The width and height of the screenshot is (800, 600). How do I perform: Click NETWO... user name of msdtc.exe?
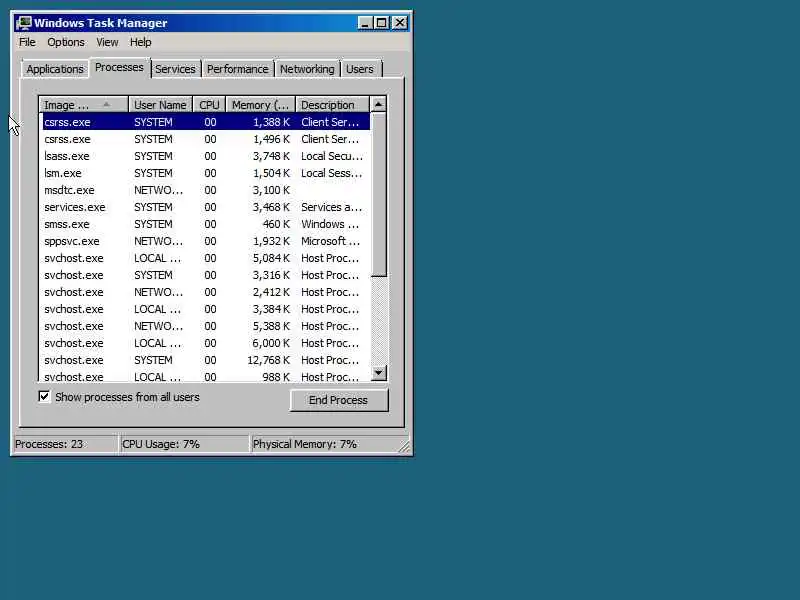pyautogui.click(x=158, y=190)
